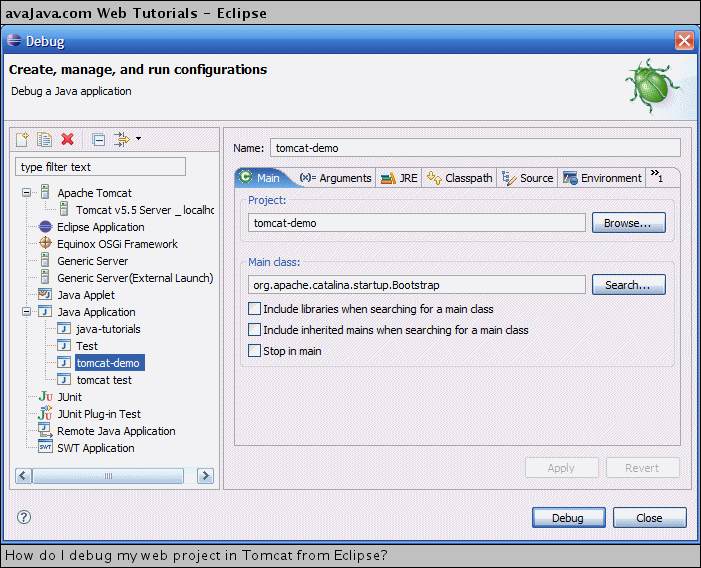Click the horizontal scrollbar thumb in tree

coord(108,475)
